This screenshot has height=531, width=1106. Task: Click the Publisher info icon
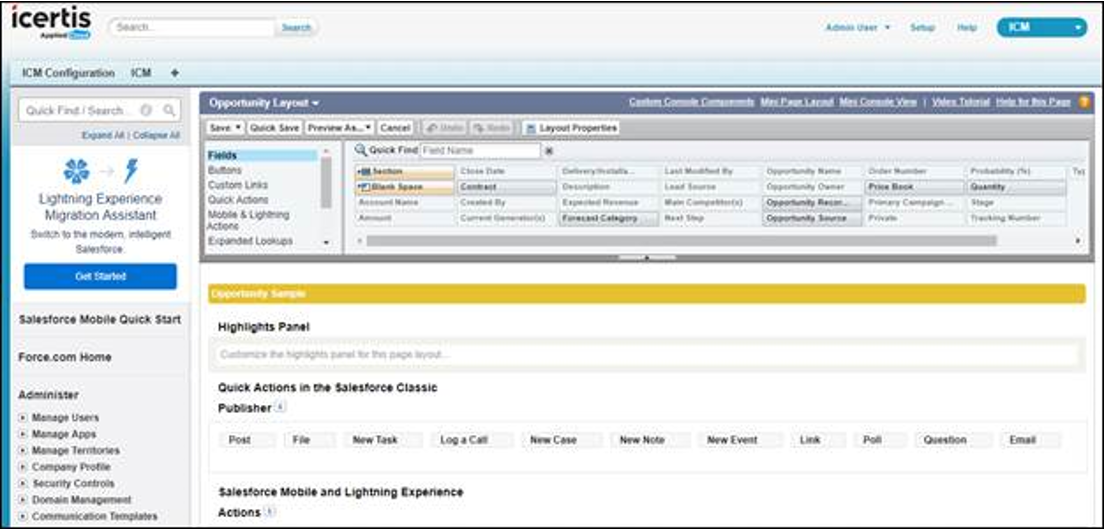(280, 407)
